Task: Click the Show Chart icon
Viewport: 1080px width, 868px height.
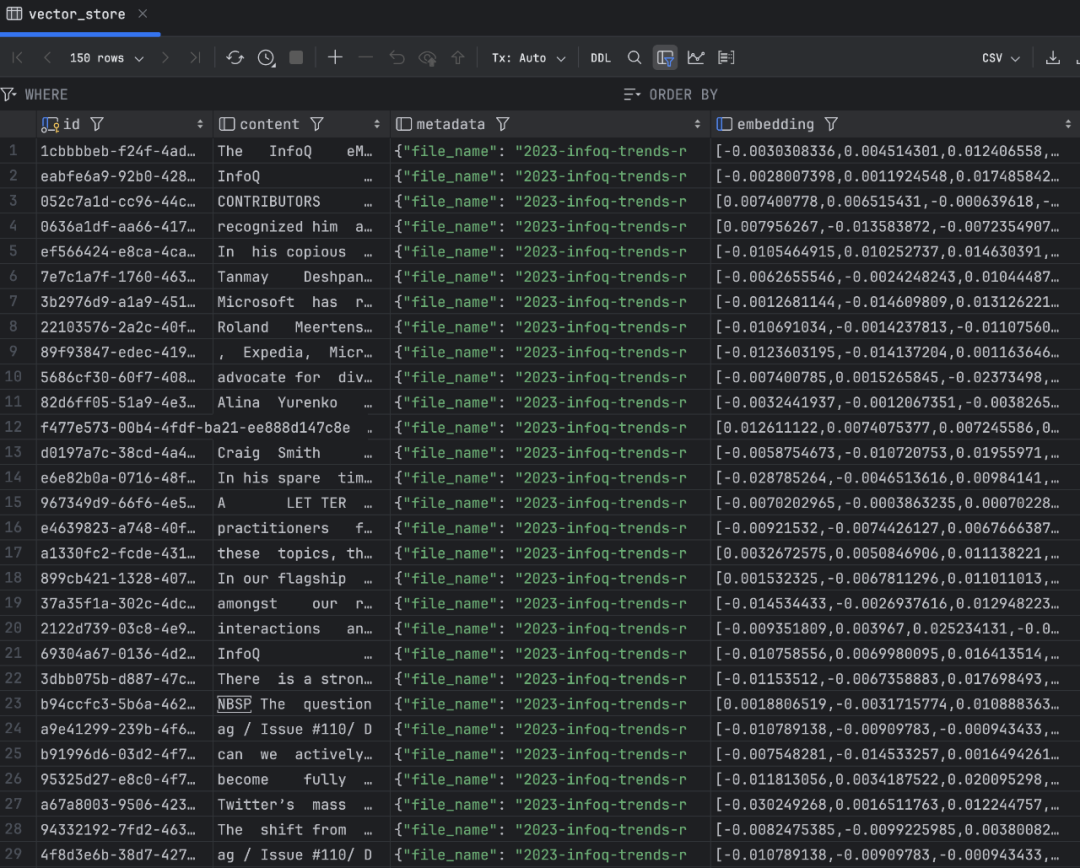Action: point(695,58)
